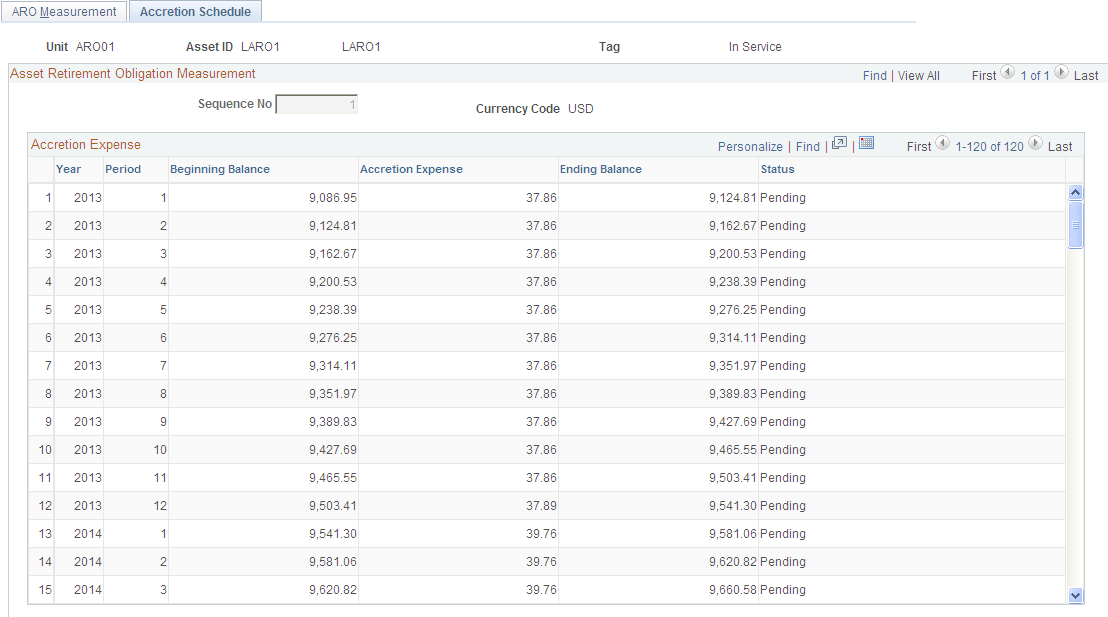
Task: Go to previous Asset Retirement Obligation record arrow
Action: (x=1008, y=72)
